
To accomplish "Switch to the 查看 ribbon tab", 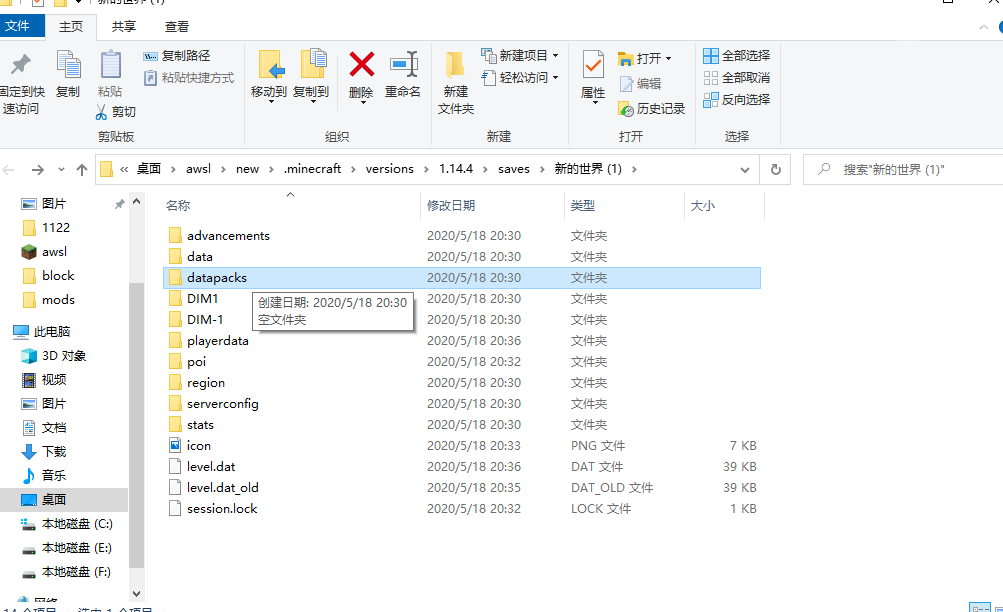I will (175, 26).
